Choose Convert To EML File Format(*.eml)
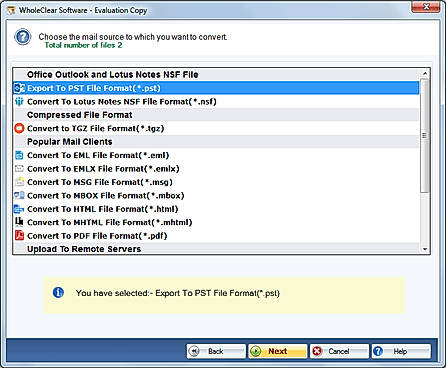 (x=216, y=155)
